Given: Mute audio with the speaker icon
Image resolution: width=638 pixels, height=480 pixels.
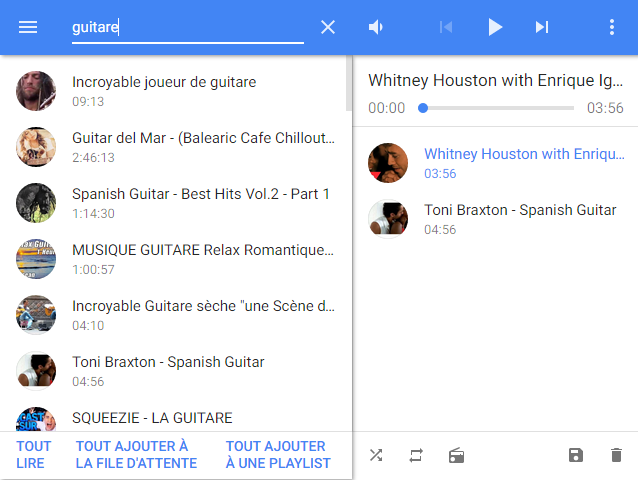Looking at the screenshot, I should 376,27.
